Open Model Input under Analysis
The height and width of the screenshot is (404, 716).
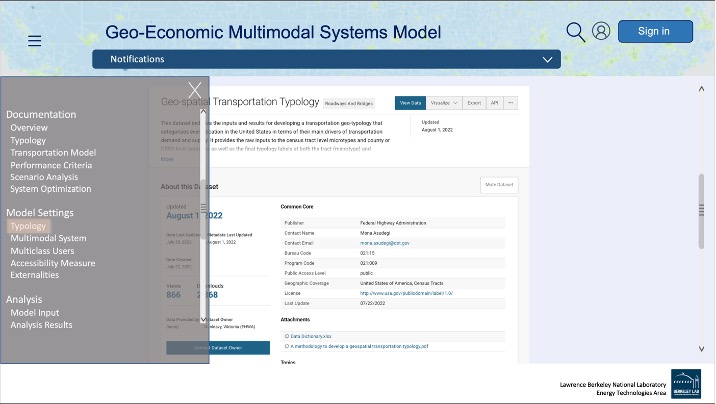35,313
